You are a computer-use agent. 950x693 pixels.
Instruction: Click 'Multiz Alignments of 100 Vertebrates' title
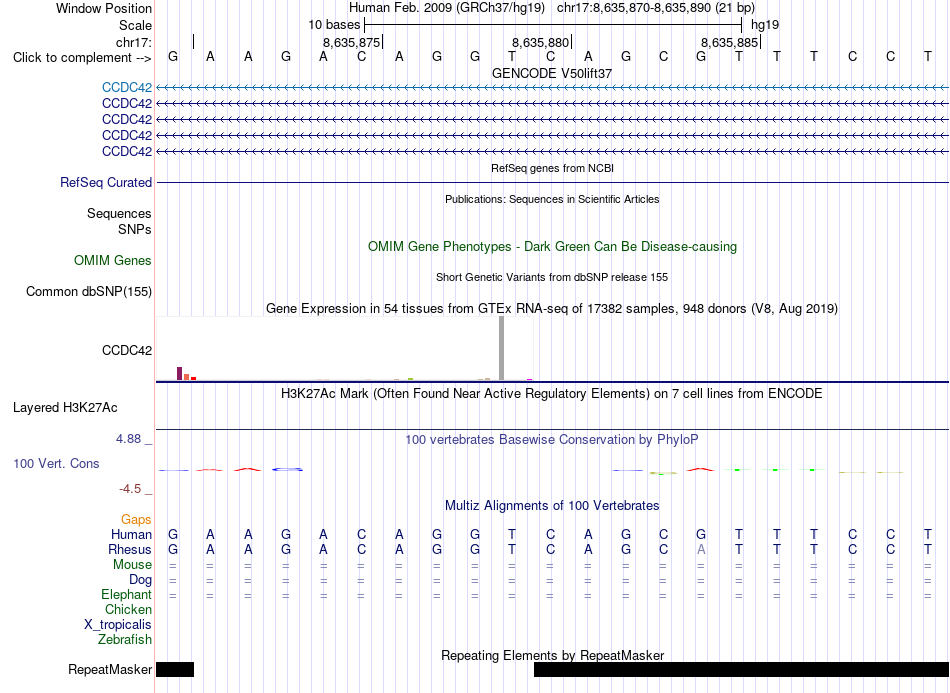[552, 506]
